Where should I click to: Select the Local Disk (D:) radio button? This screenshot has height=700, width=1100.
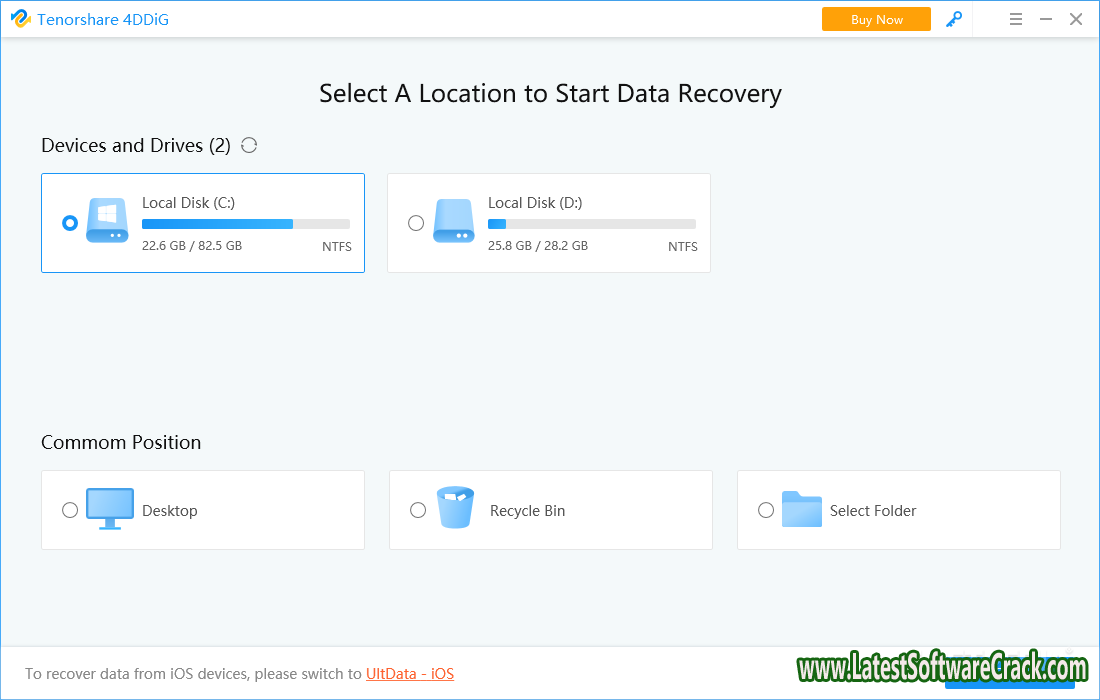pos(416,223)
